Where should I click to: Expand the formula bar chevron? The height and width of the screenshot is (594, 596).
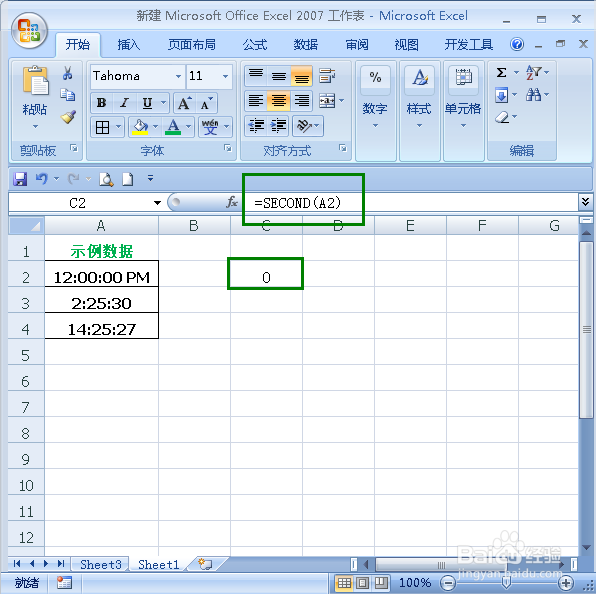click(585, 202)
